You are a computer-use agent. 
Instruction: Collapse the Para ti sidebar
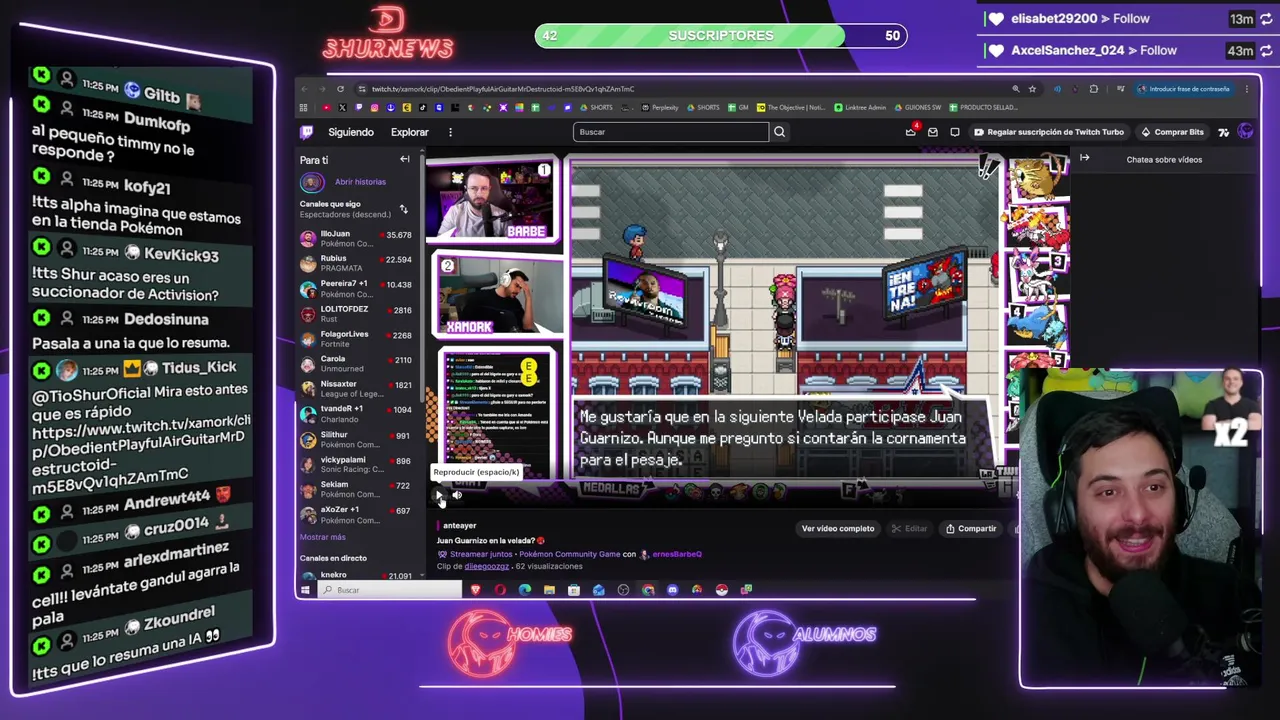point(405,160)
